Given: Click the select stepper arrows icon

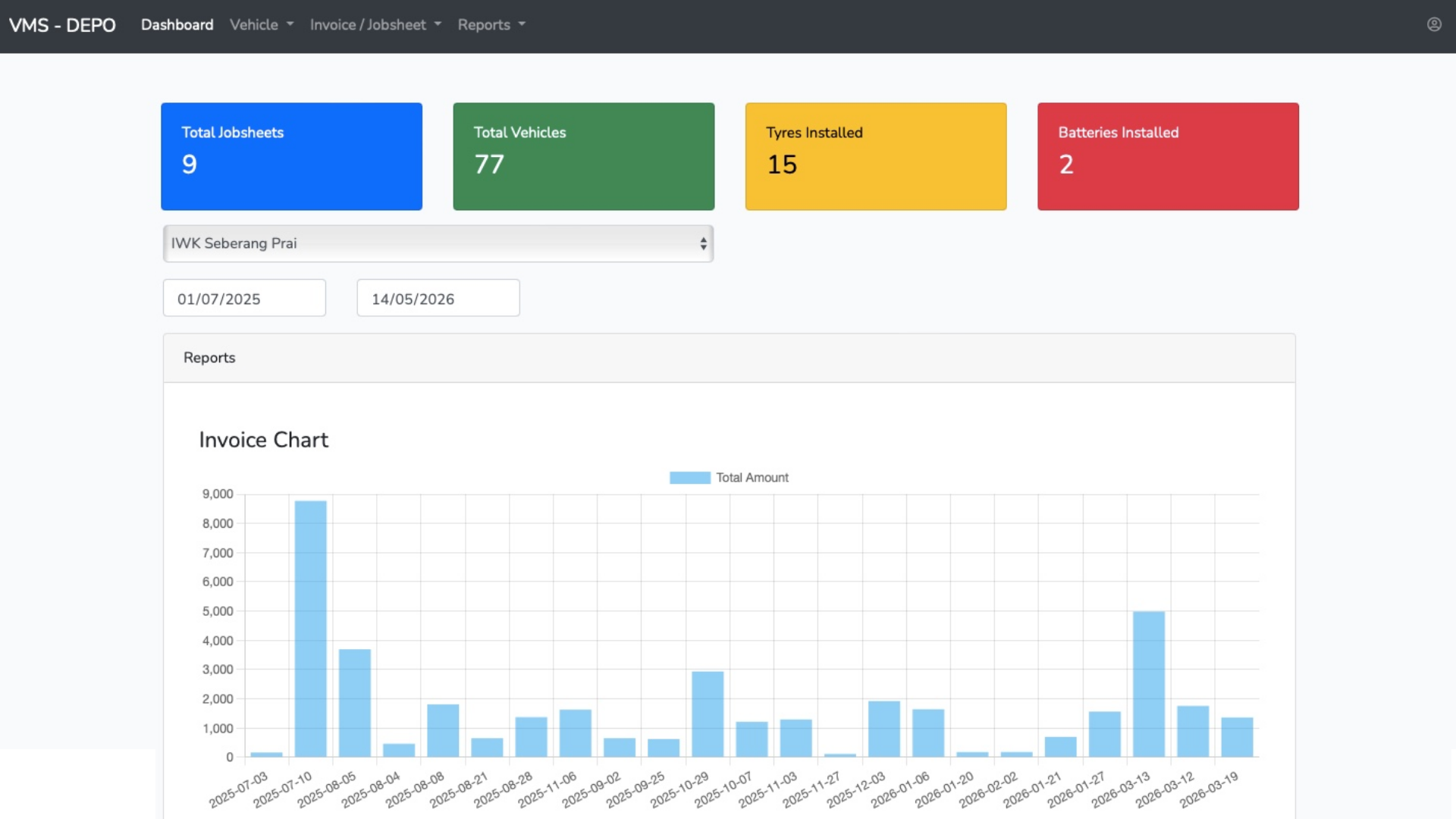Looking at the screenshot, I should pos(703,243).
